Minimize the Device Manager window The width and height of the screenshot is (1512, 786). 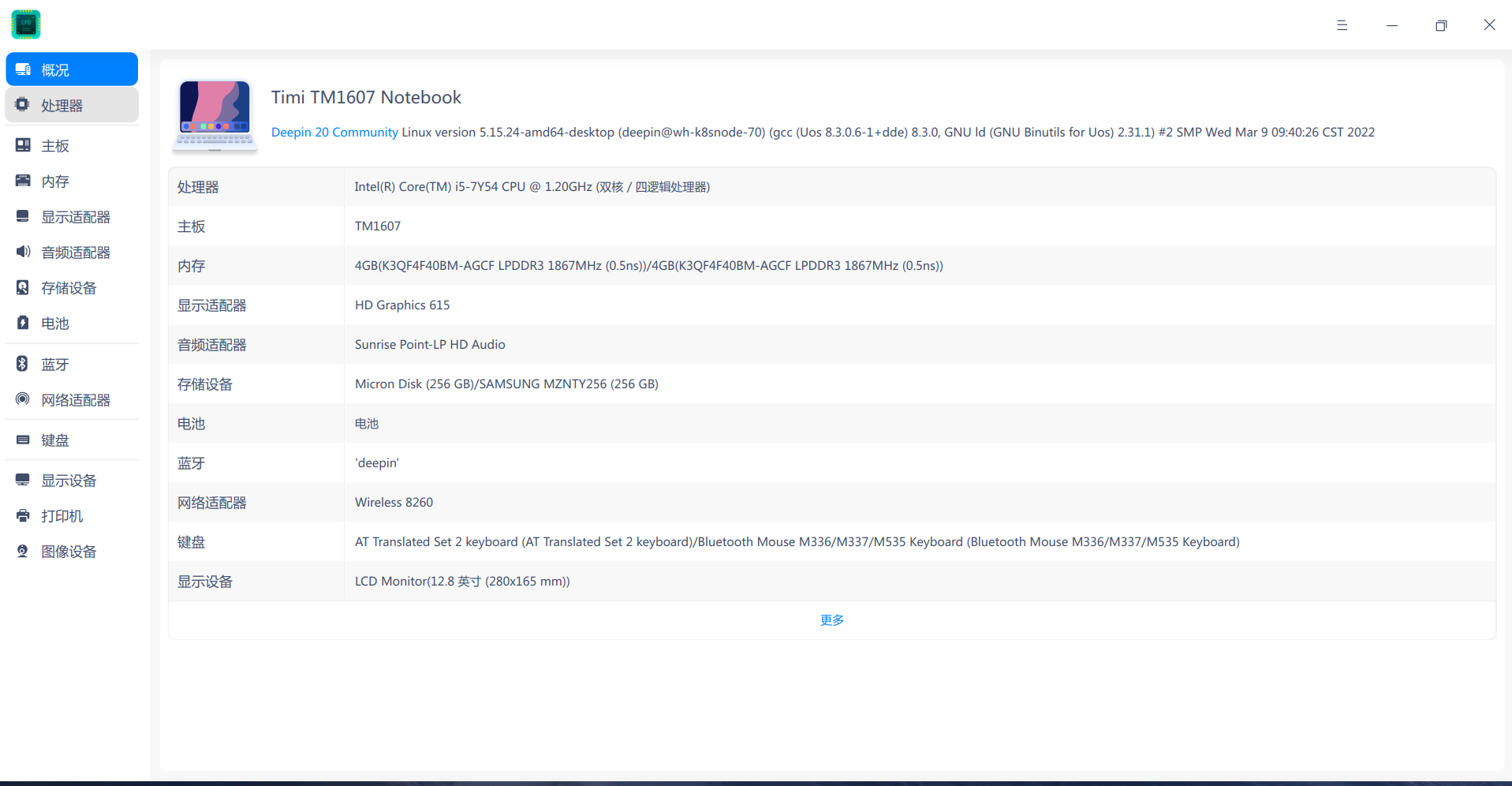click(x=1392, y=25)
